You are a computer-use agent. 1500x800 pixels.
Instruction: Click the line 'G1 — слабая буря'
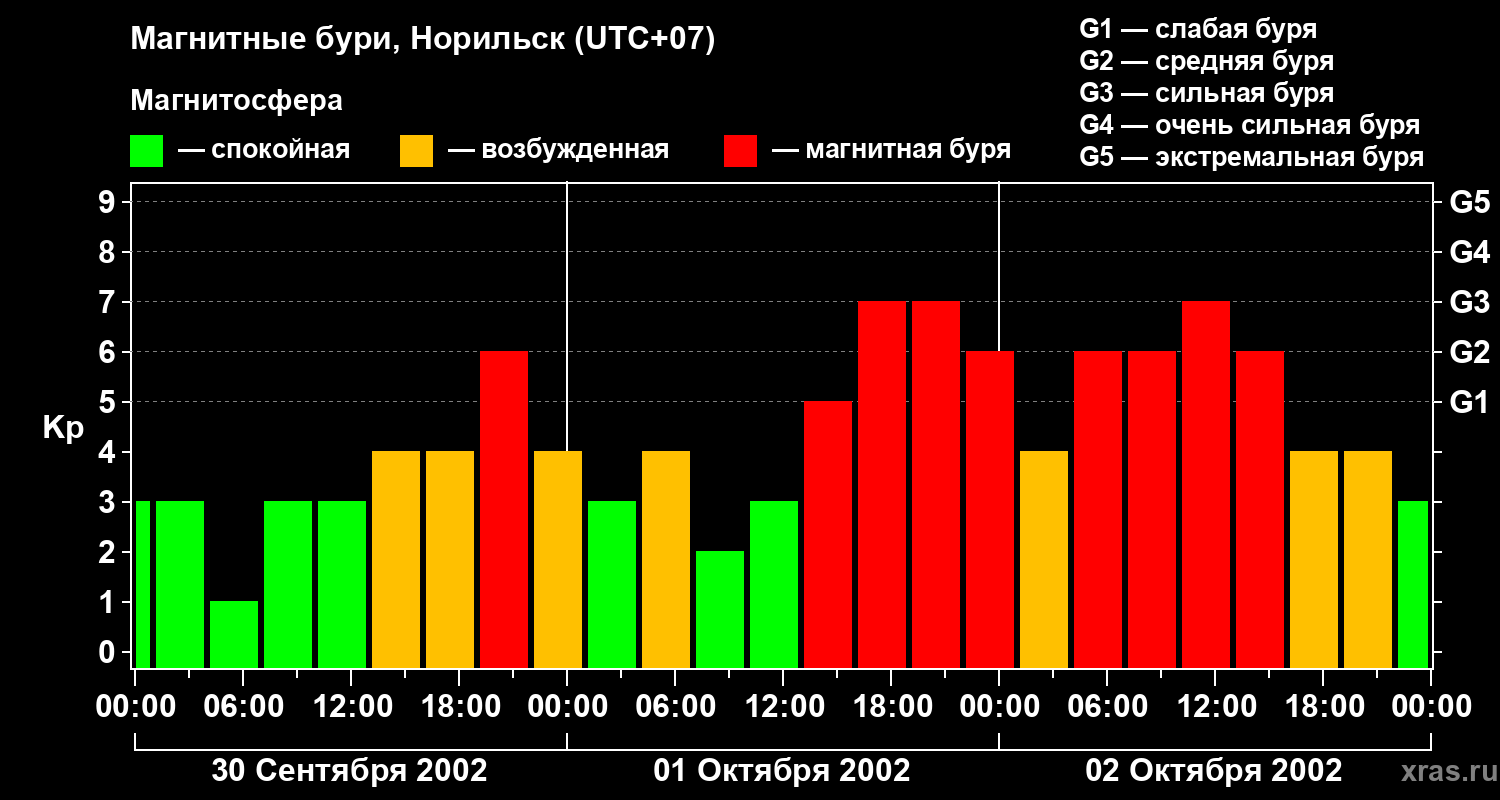(x=1198, y=29)
